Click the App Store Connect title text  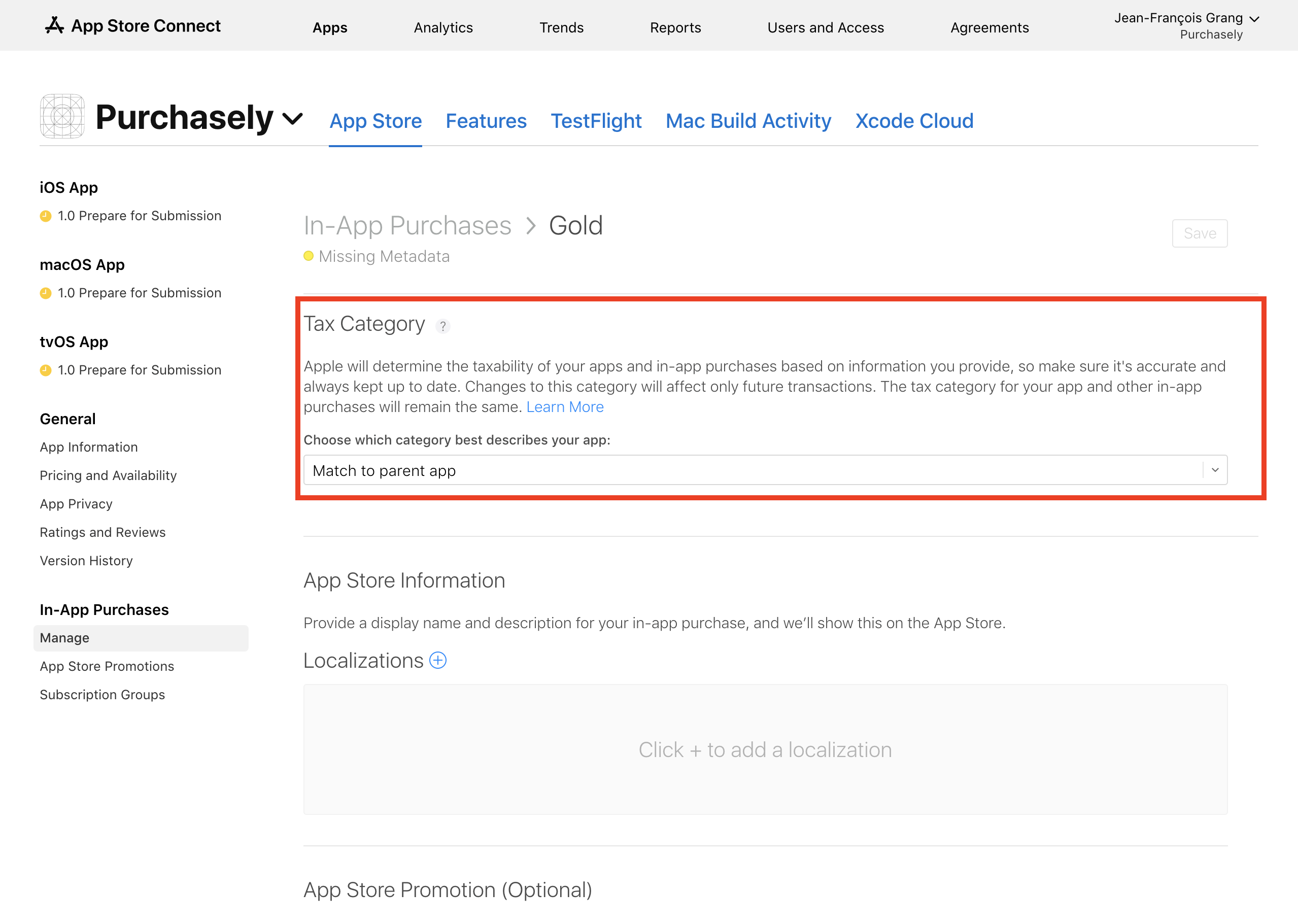point(146,25)
